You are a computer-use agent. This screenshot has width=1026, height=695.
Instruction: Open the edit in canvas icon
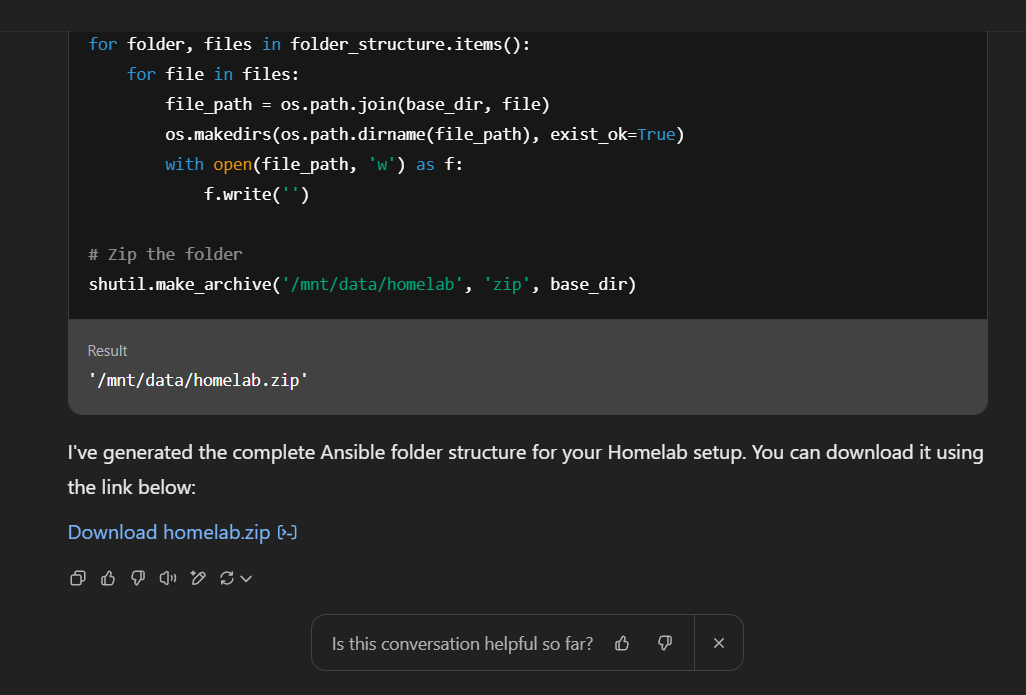(x=198, y=578)
